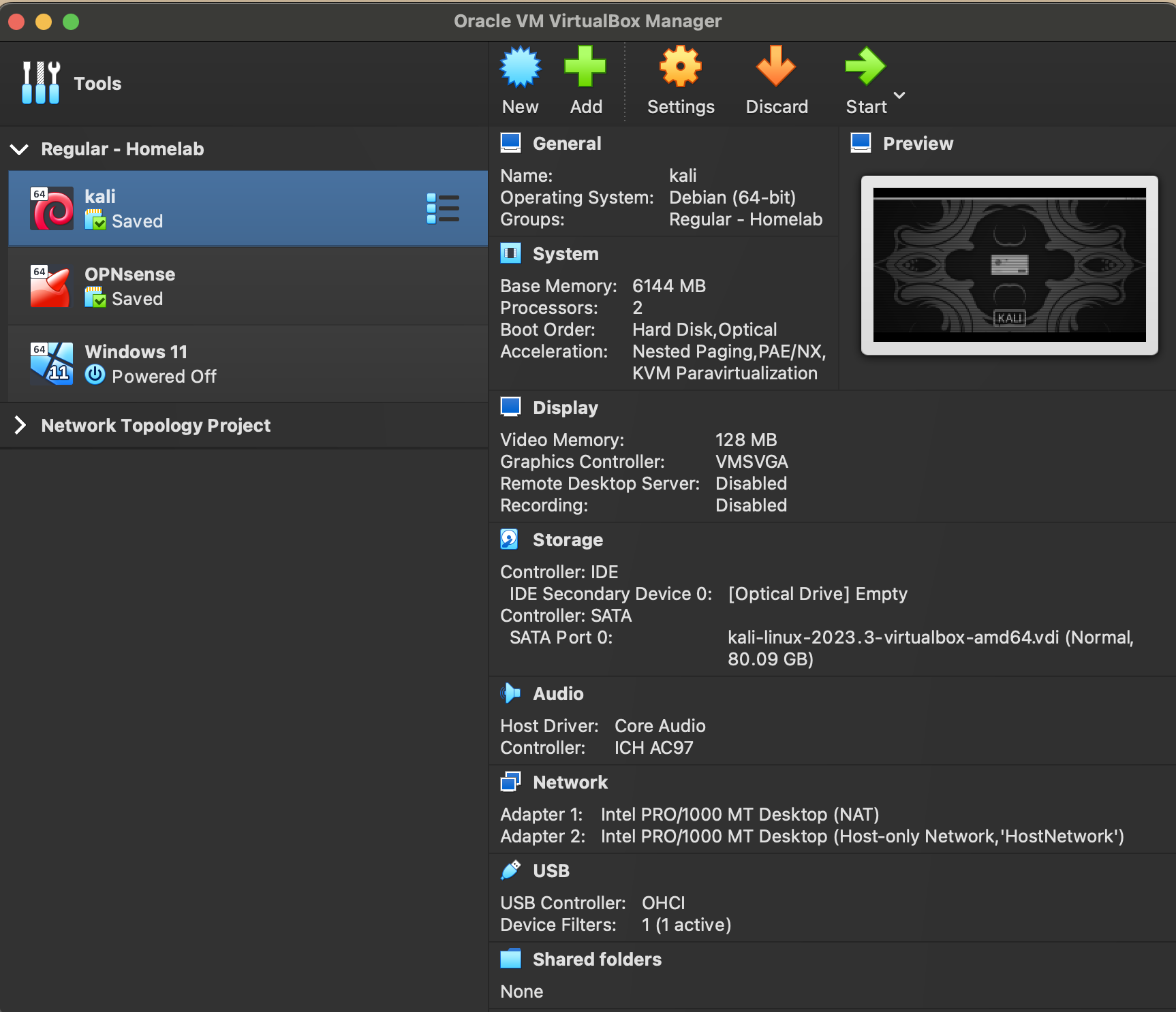Select the OPNsense VM icon
This screenshot has width=1176, height=1012.
tap(52, 286)
